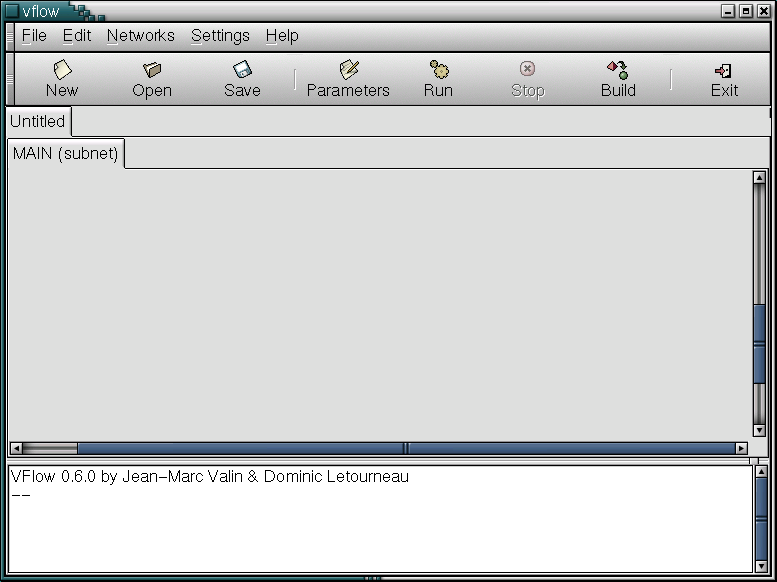The width and height of the screenshot is (777, 582).
Task: Click canvas horizontal scrollbar right arrow
Action: tap(741, 448)
